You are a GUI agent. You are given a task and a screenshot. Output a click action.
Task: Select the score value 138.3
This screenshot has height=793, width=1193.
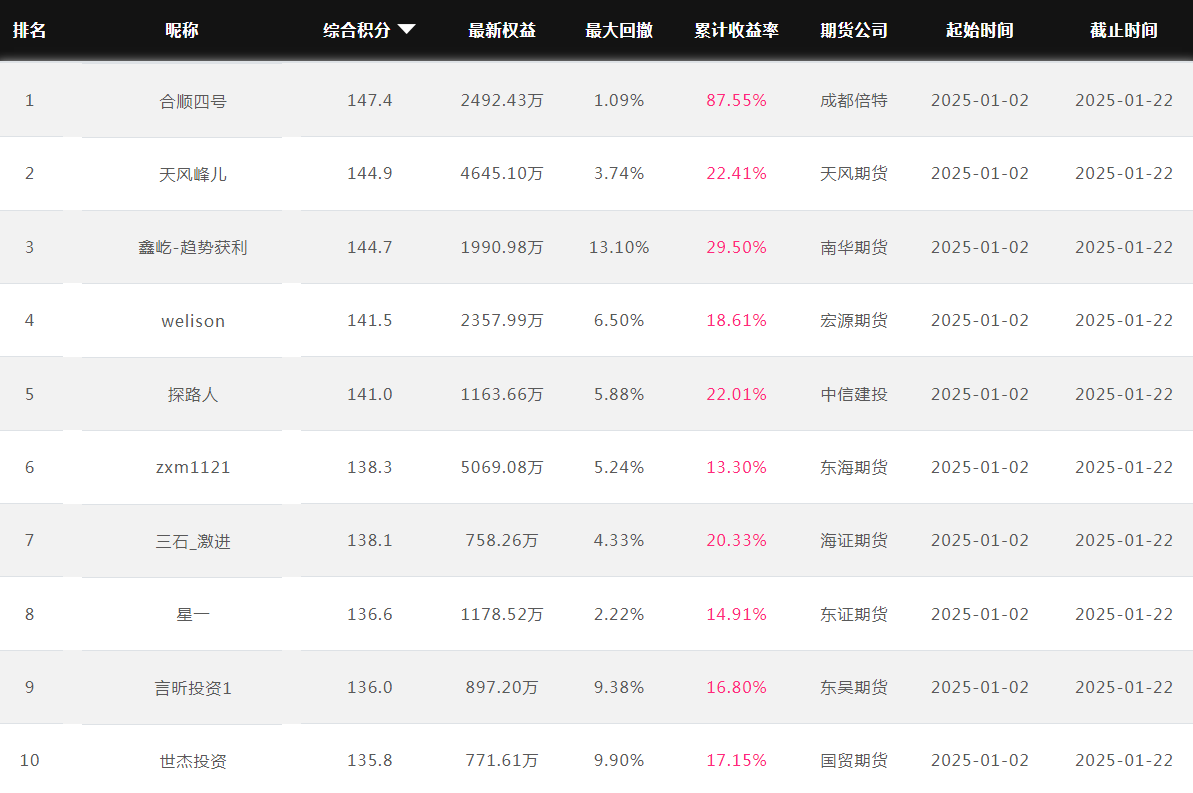(370, 467)
